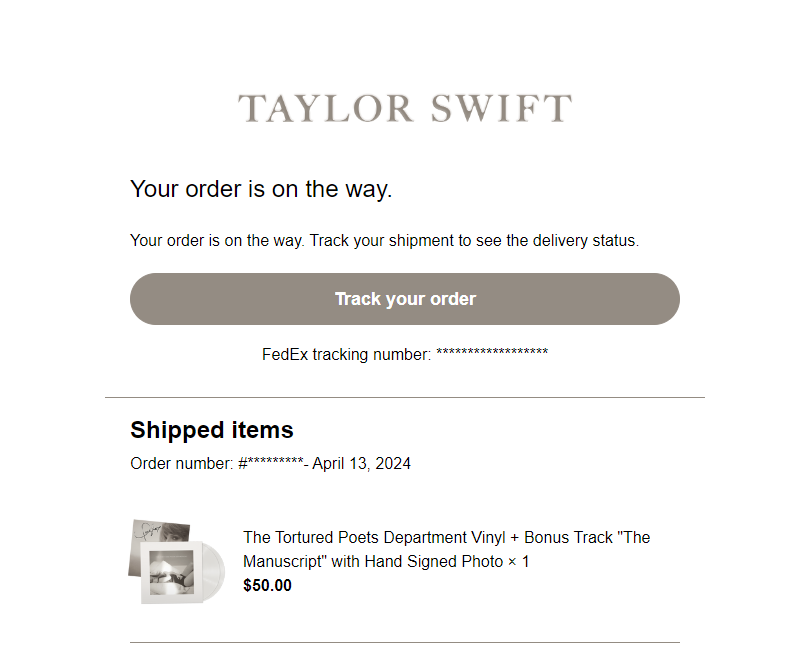801x652 pixels.
Task: Click the masked order number
Action: point(271,463)
